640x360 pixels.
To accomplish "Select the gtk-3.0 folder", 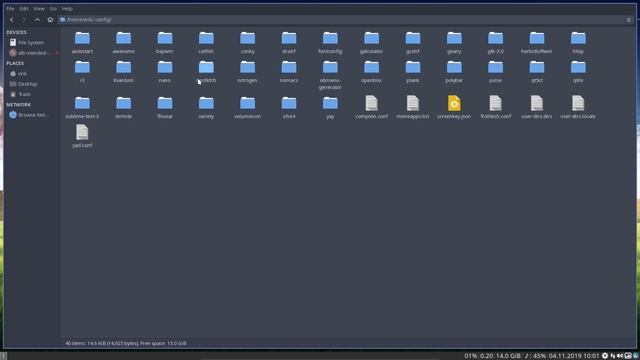I will click(x=496, y=42).
